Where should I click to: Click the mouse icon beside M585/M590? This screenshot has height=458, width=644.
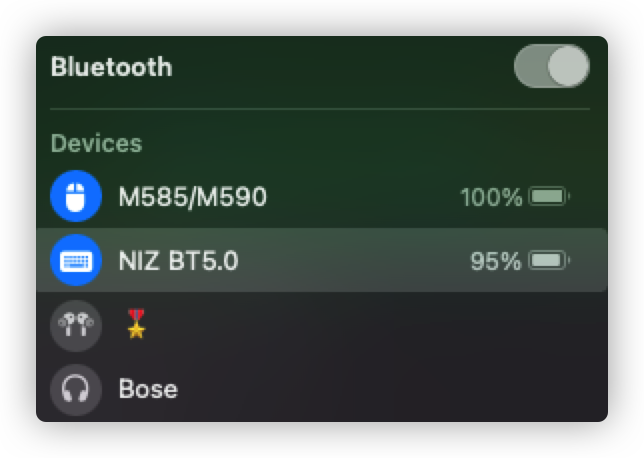(x=76, y=197)
